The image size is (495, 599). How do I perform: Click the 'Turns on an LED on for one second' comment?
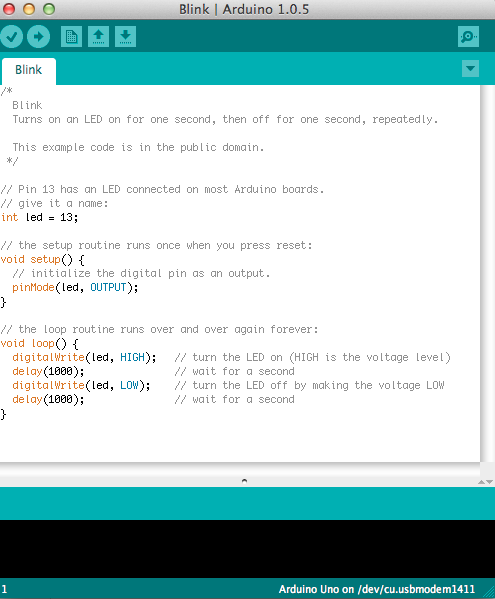225,120
